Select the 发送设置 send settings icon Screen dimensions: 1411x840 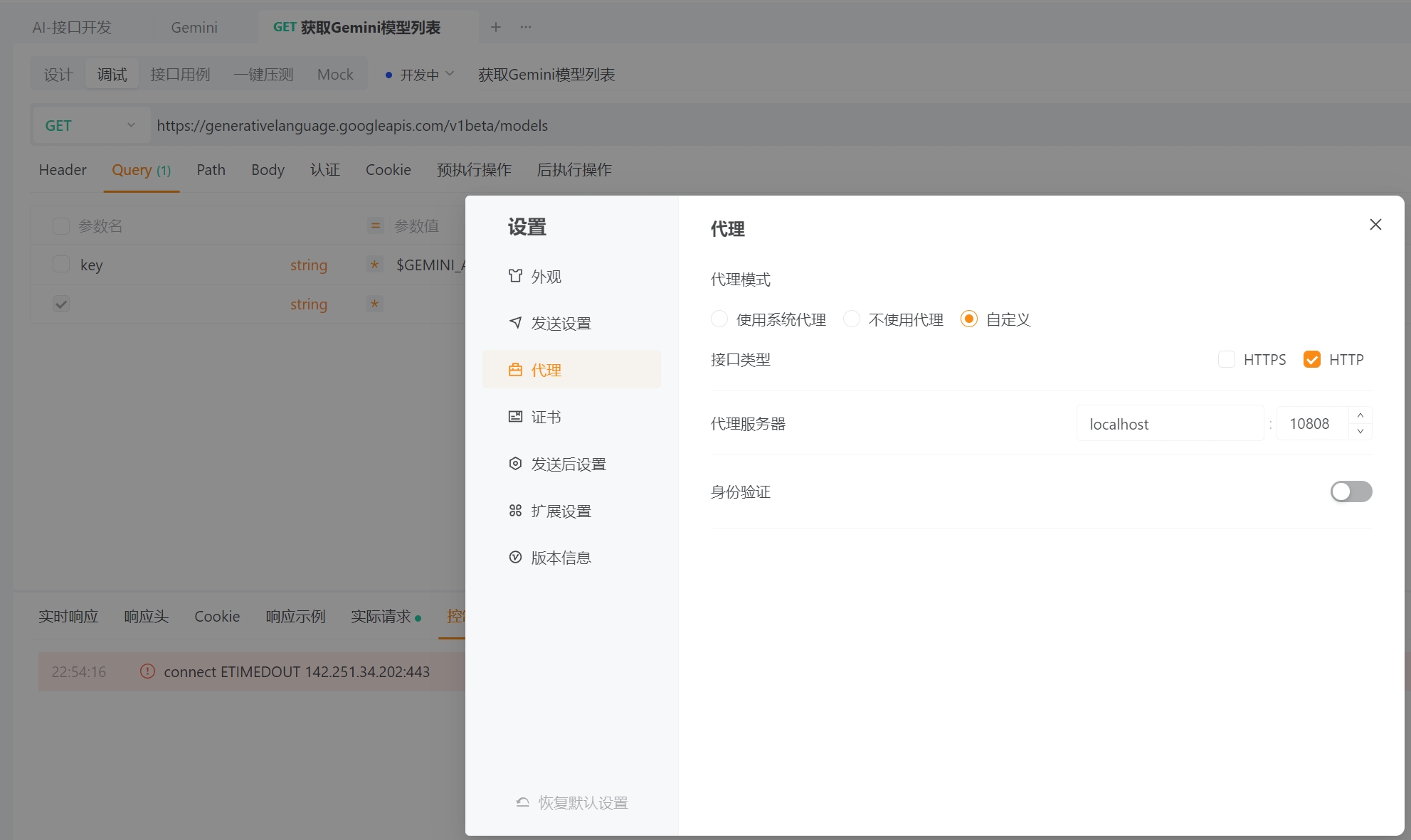516,322
